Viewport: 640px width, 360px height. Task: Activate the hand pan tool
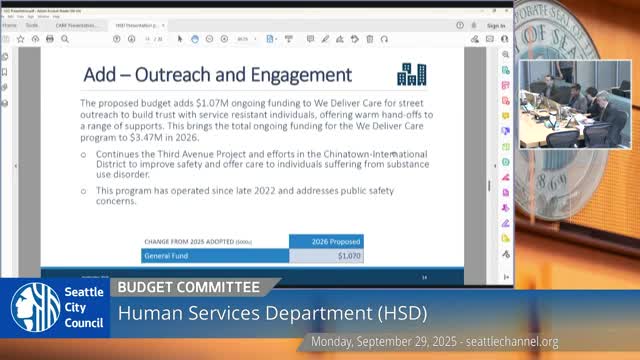coord(195,39)
